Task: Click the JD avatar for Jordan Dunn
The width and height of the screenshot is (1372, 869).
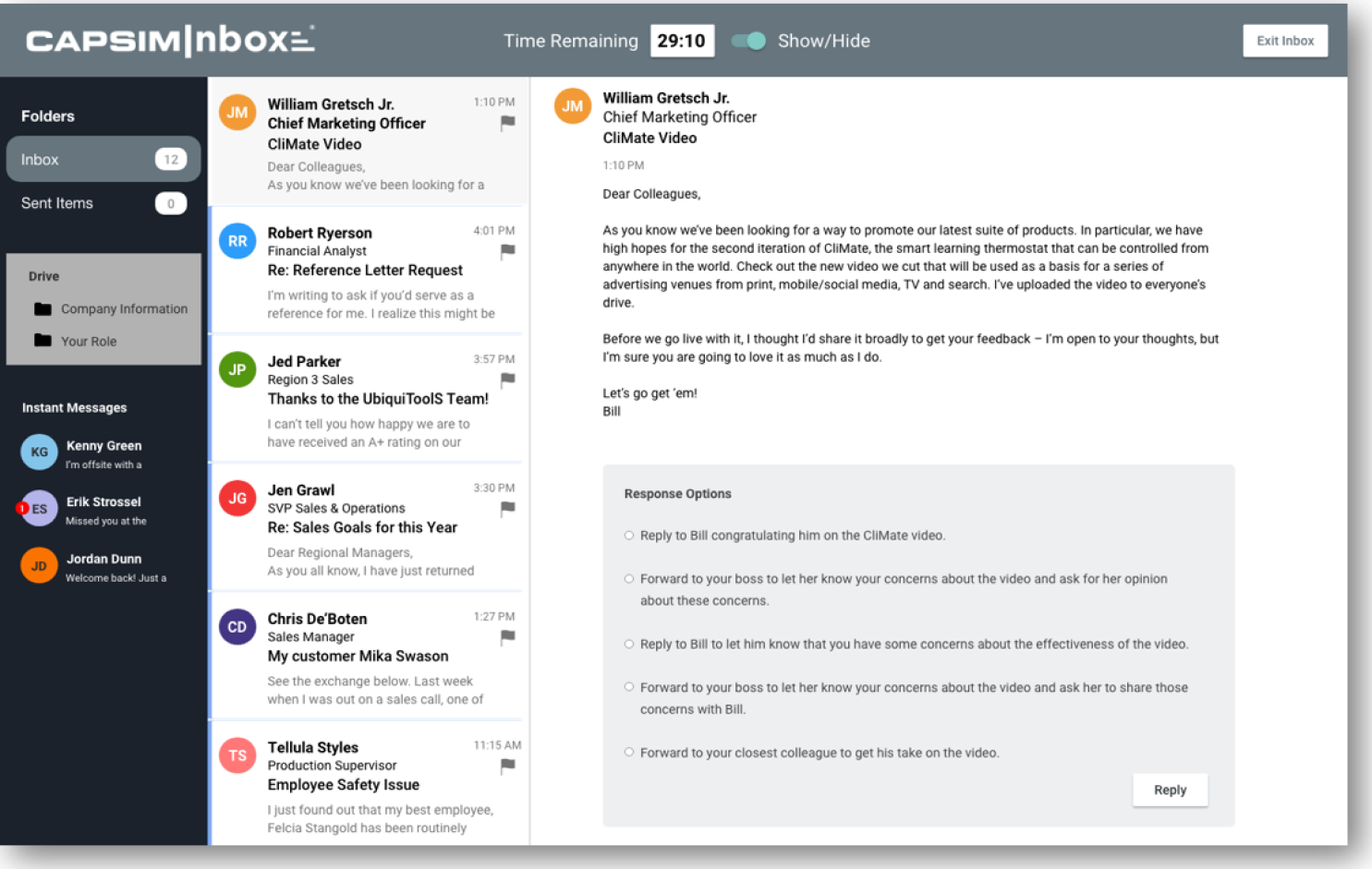Action: pos(39,565)
